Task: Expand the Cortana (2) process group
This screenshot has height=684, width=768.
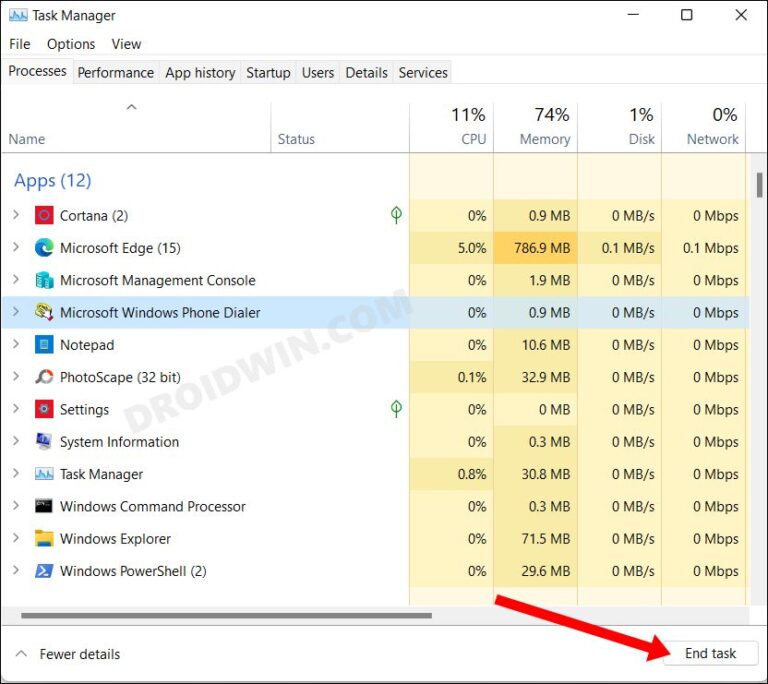Action: tap(16, 215)
